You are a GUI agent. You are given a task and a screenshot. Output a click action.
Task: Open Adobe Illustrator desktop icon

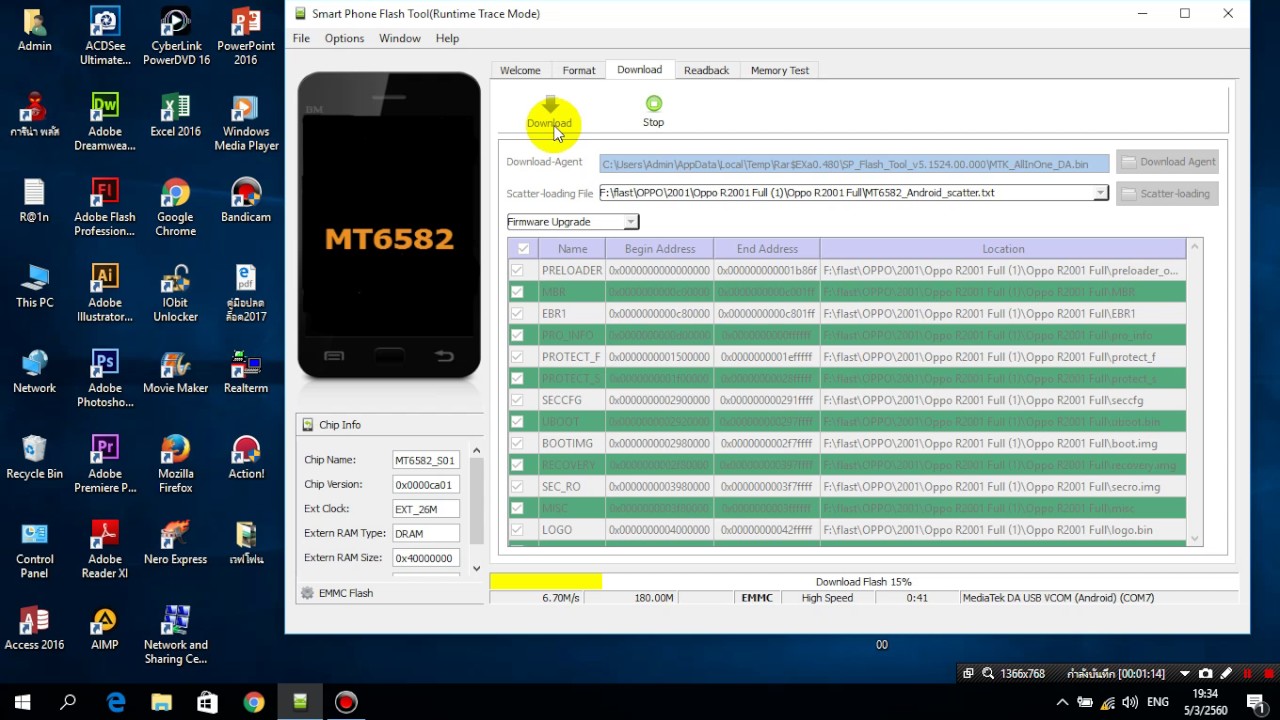tap(105, 293)
